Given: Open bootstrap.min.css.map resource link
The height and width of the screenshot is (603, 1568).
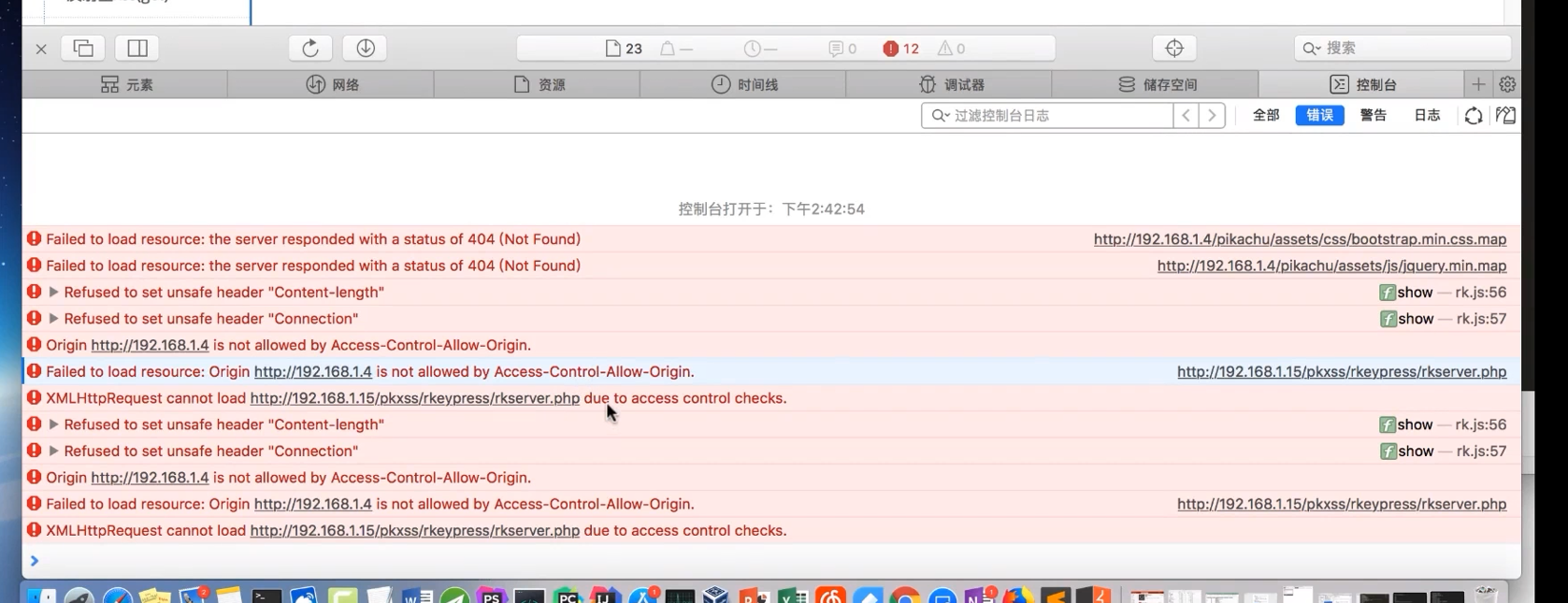Looking at the screenshot, I should (x=1300, y=239).
